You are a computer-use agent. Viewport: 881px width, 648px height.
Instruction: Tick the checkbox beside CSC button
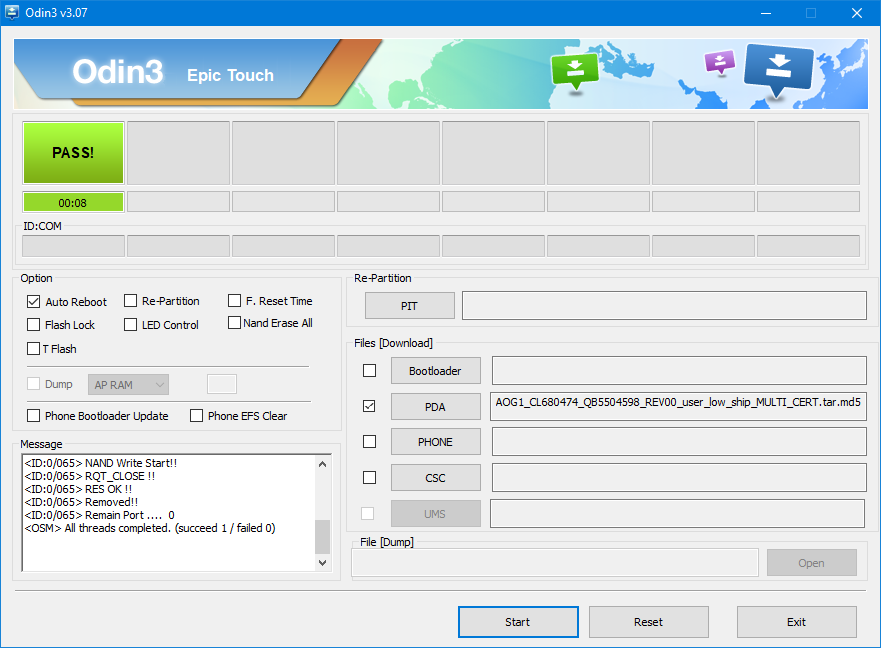pyautogui.click(x=369, y=477)
